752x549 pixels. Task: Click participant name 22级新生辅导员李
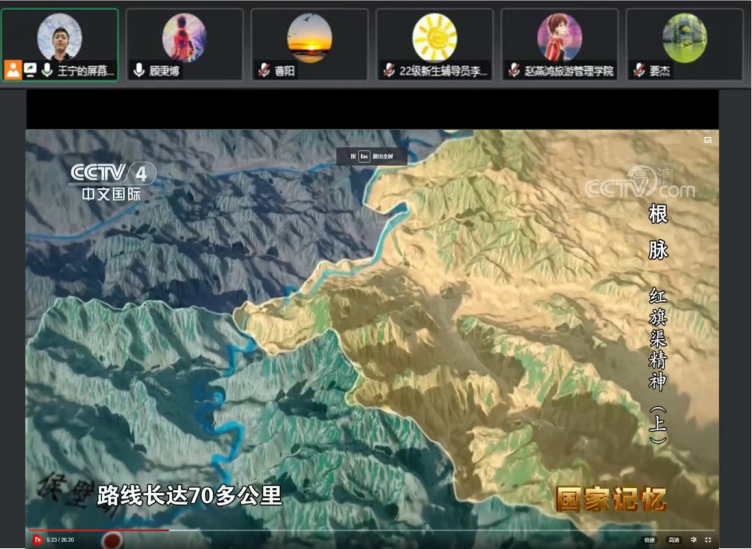pos(443,71)
